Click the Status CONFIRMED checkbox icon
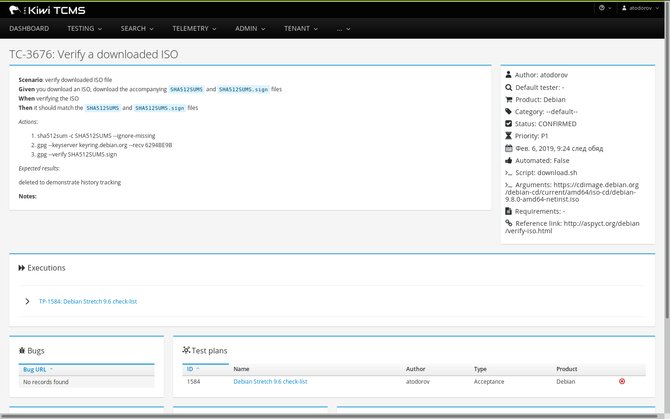This screenshot has width=670, height=419. tap(508, 123)
